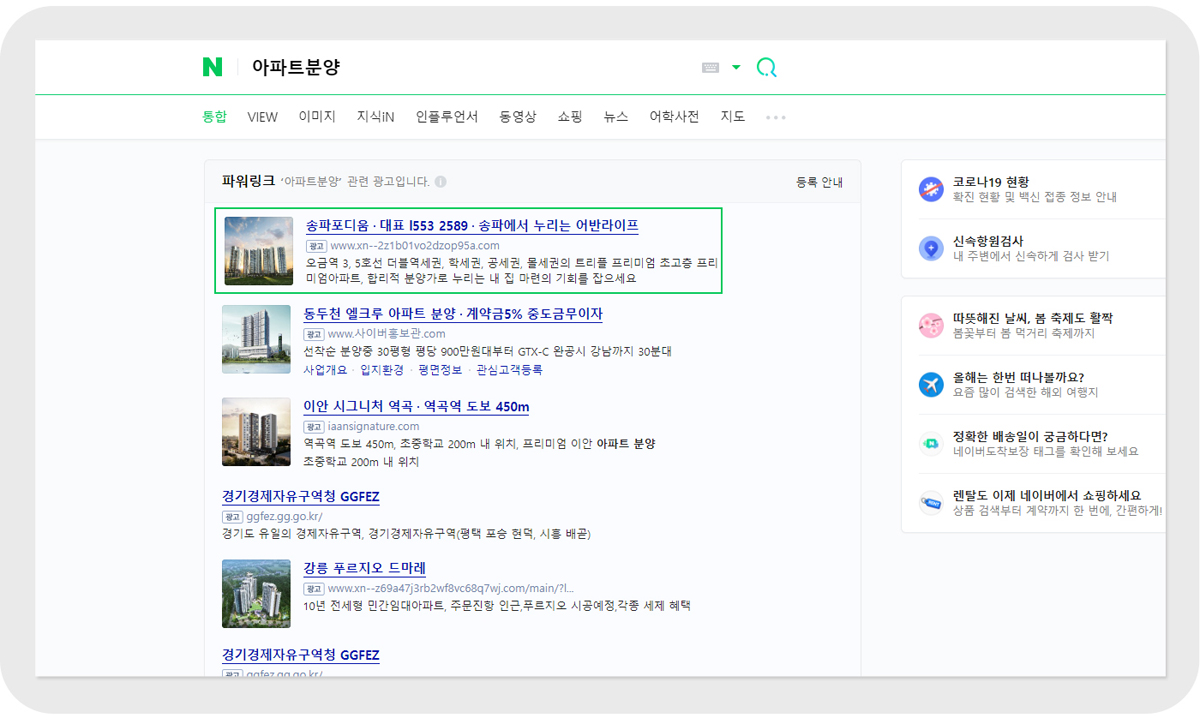Click the 확진 현황 및 백신 접종 정보 안내 text
The width and height of the screenshot is (1200, 724).
coord(1035,198)
